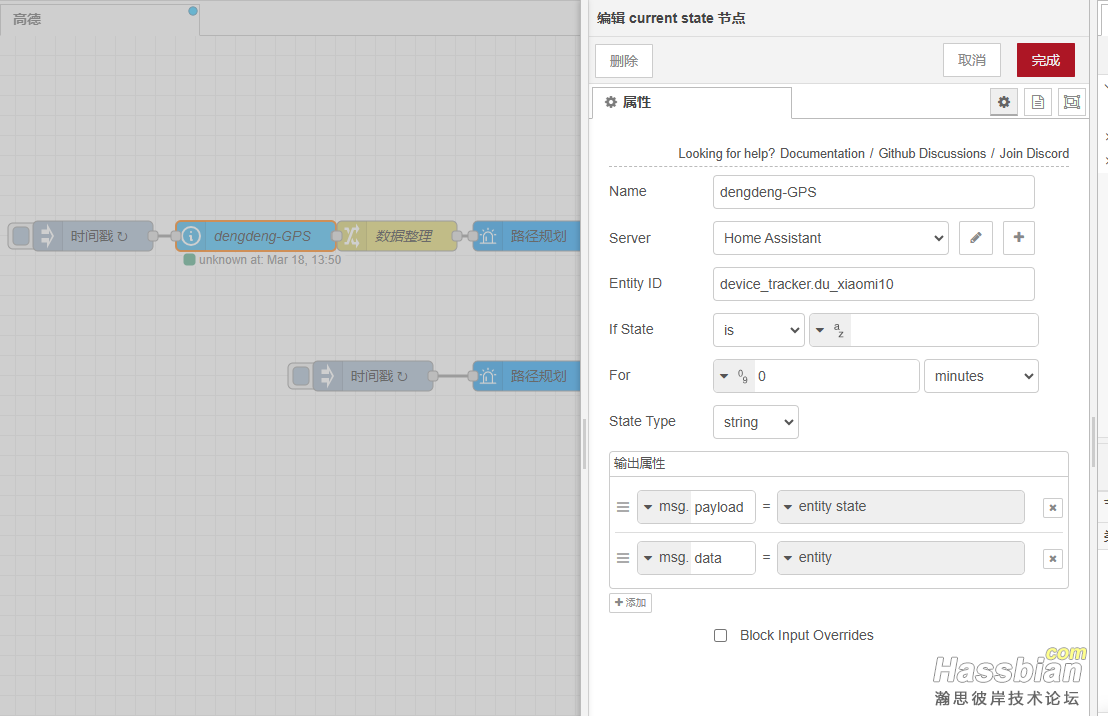The width and height of the screenshot is (1108, 716).
Task: Open the Server dropdown
Action: (x=830, y=237)
